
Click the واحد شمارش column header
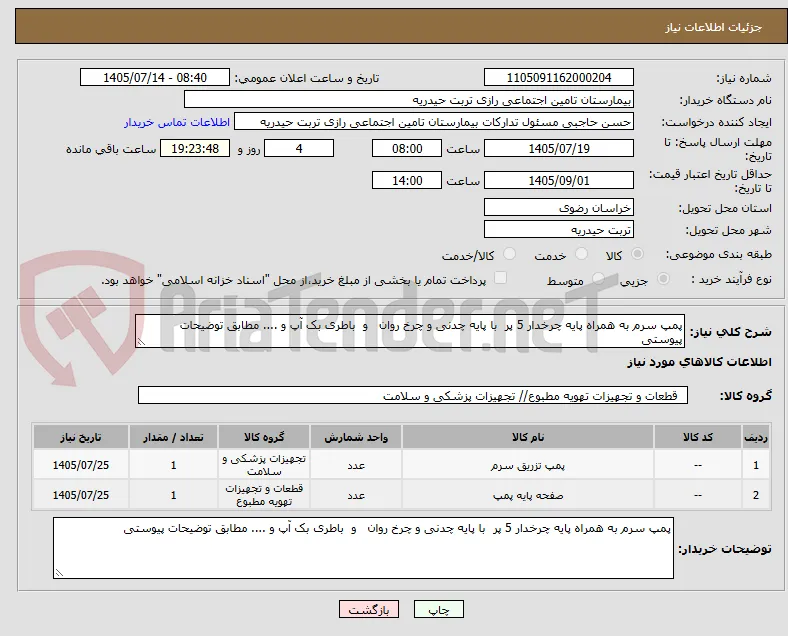356,437
